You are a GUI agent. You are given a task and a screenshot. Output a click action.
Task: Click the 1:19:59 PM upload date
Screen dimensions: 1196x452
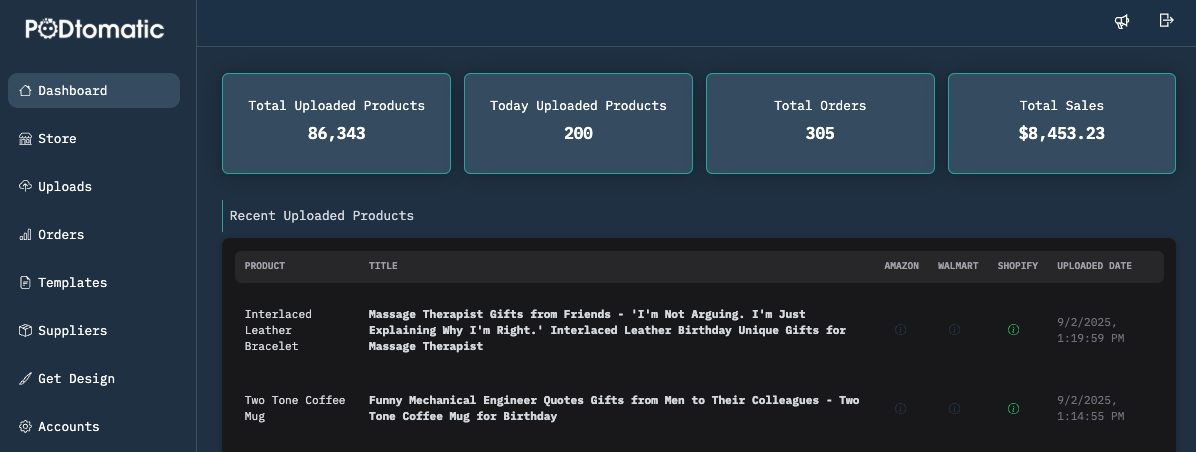1091,330
